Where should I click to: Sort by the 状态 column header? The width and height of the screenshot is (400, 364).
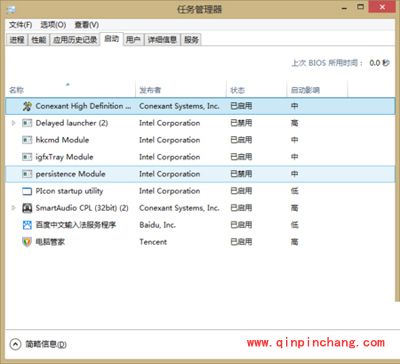(257, 89)
